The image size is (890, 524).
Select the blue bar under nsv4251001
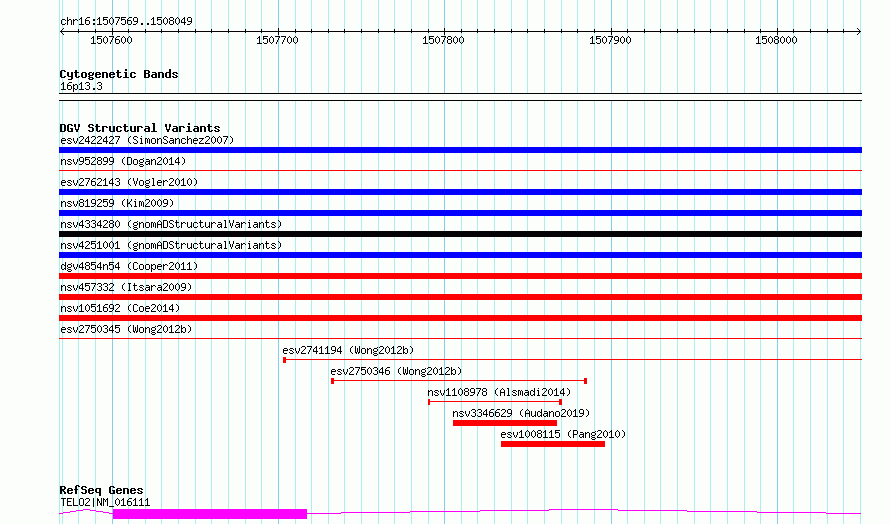[460, 255]
